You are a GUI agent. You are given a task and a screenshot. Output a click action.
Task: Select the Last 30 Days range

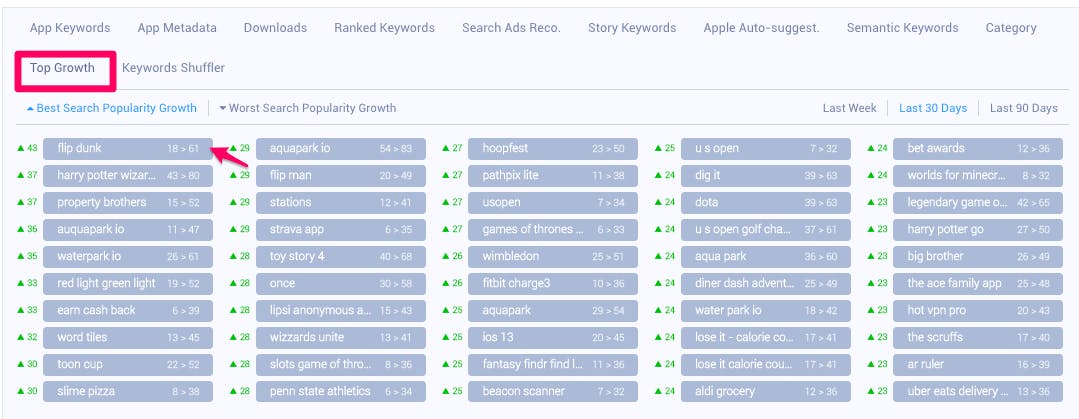[933, 108]
